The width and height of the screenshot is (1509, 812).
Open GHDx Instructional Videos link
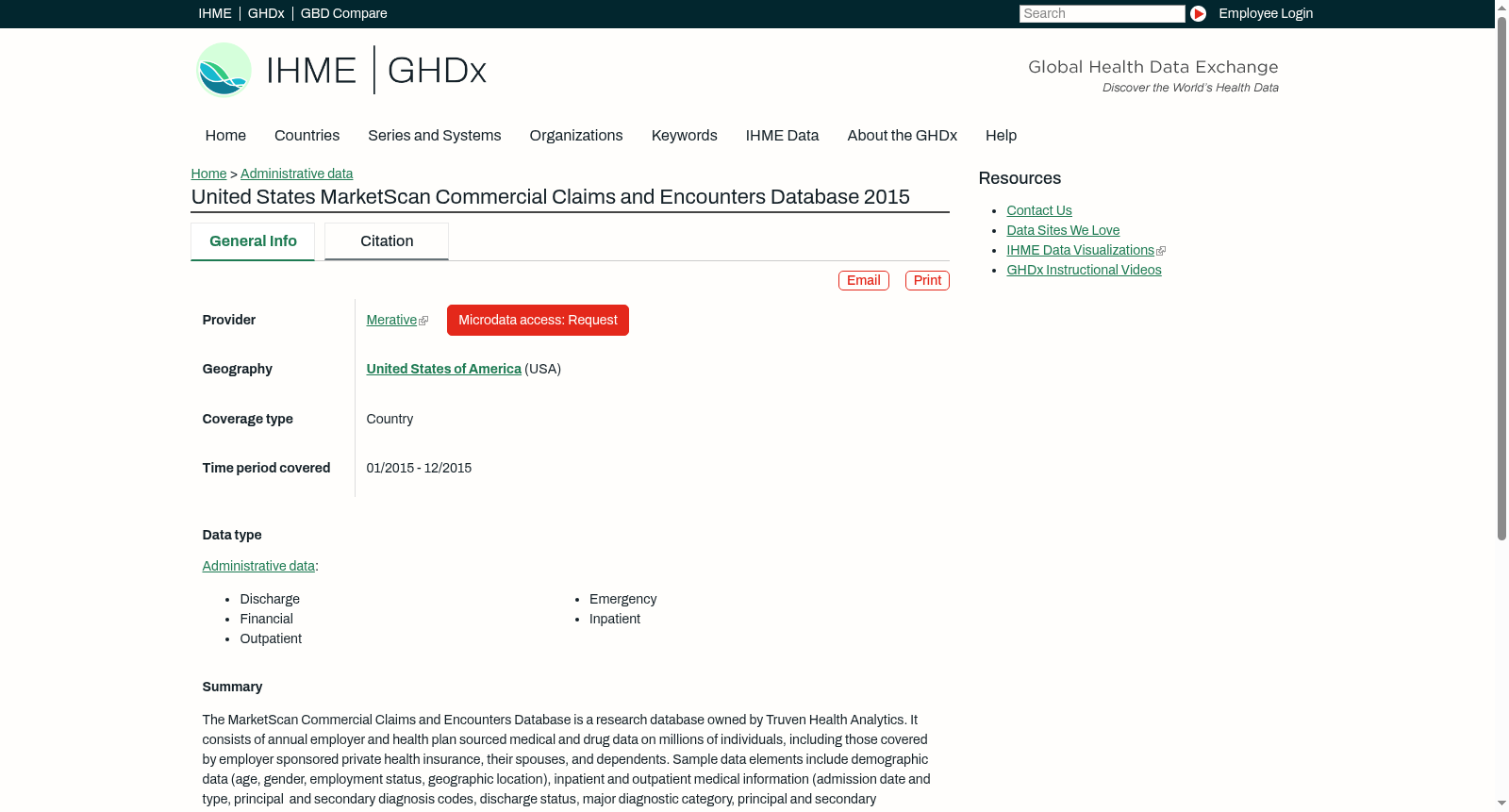[x=1084, y=271]
